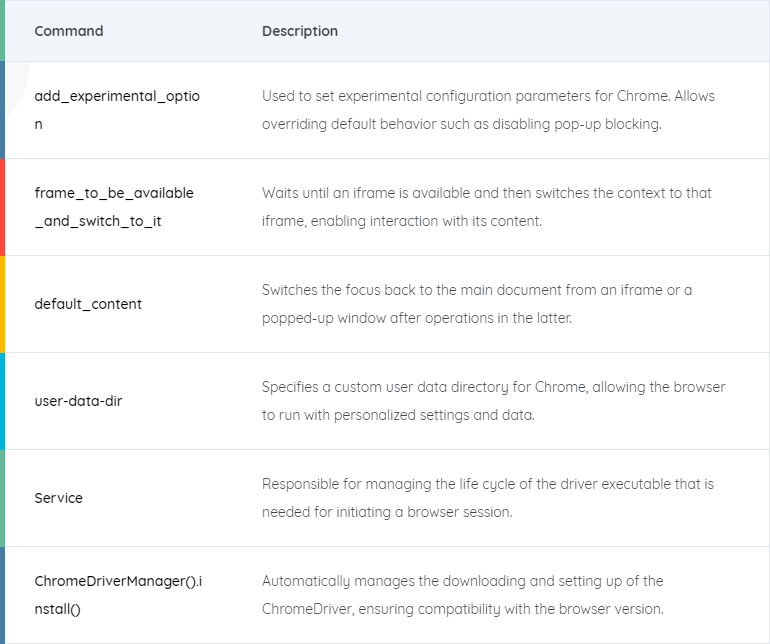The width and height of the screenshot is (770, 644).
Task: Click the cyan stripe beside user-data-dir row
Action: pyautogui.click(x=2, y=401)
